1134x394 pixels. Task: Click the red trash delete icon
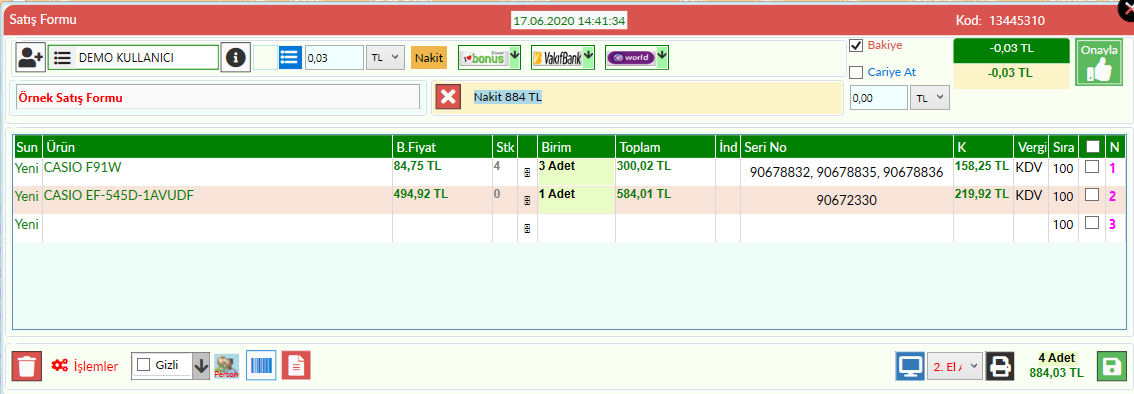point(27,366)
